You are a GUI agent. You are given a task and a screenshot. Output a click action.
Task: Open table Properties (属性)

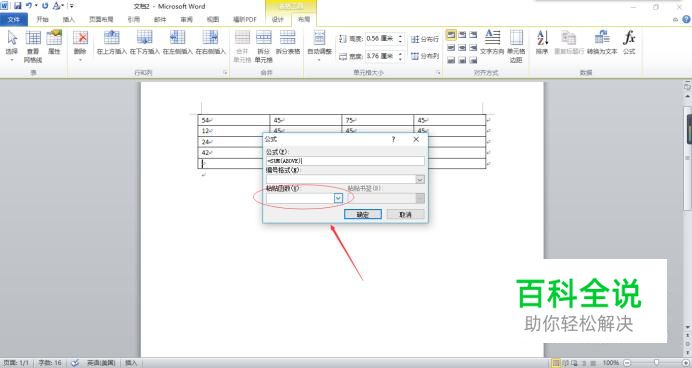click(x=54, y=42)
